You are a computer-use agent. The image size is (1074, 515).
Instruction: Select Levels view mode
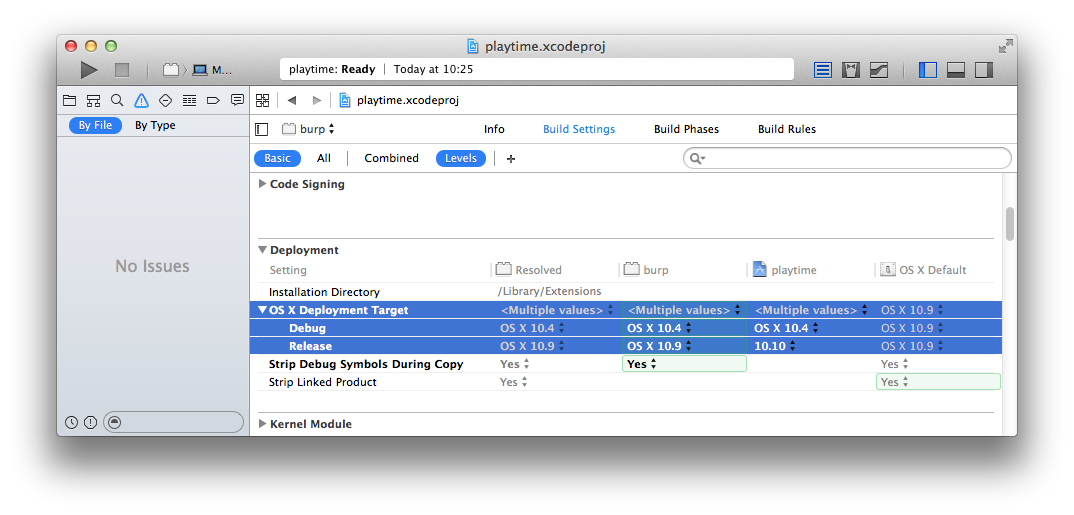tap(461, 158)
